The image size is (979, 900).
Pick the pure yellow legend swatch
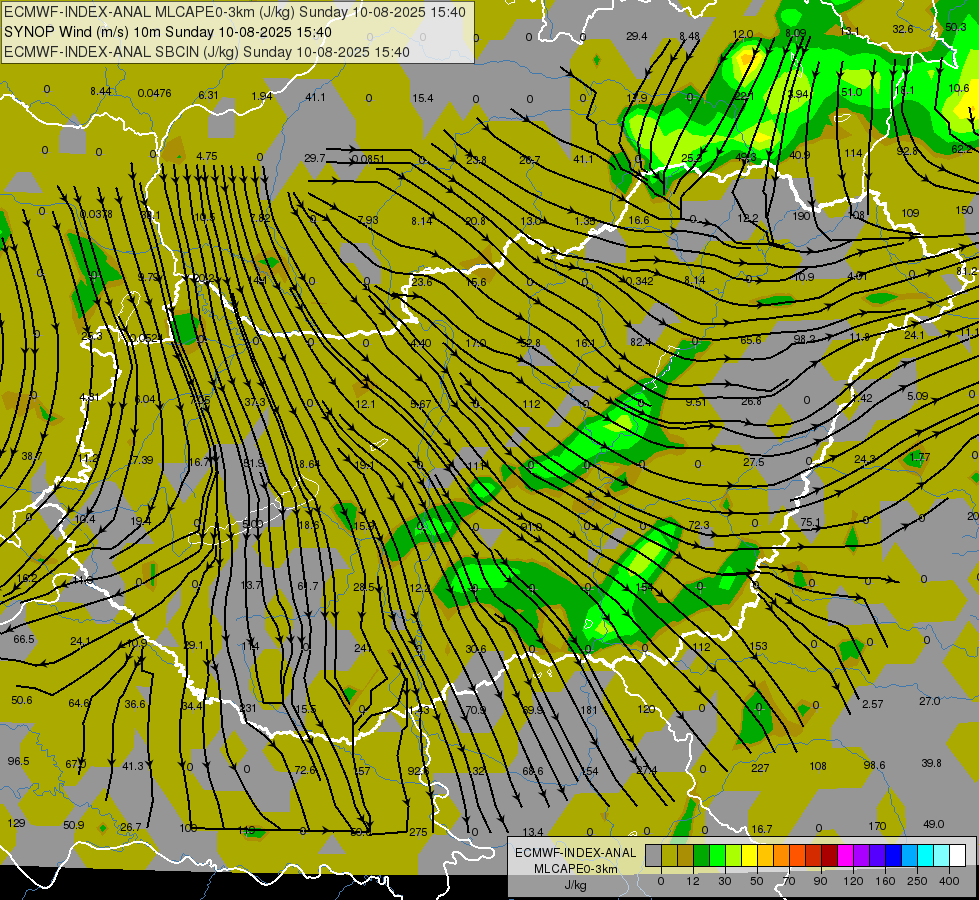(x=750, y=855)
